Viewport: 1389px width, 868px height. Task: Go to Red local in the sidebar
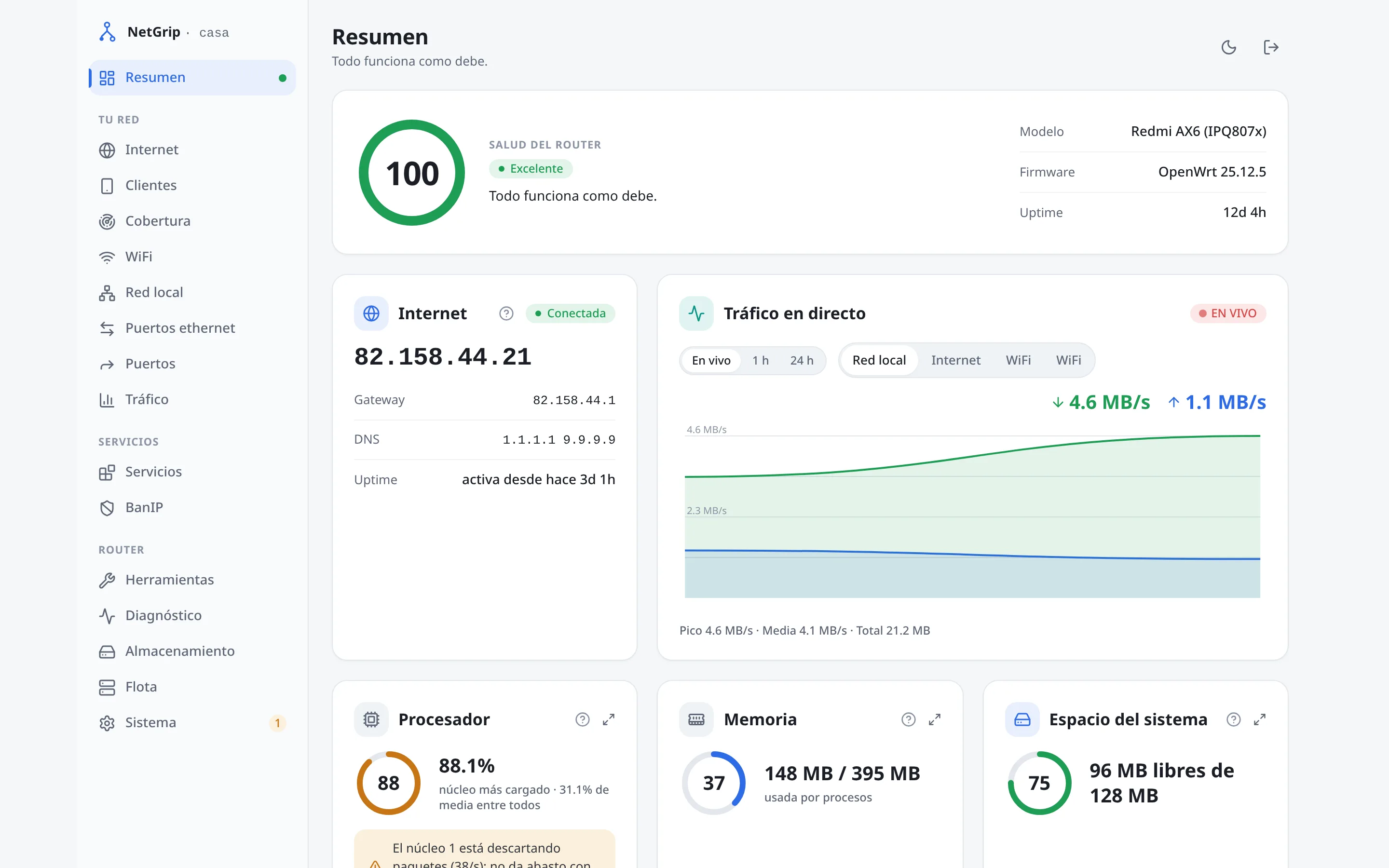coord(192,292)
